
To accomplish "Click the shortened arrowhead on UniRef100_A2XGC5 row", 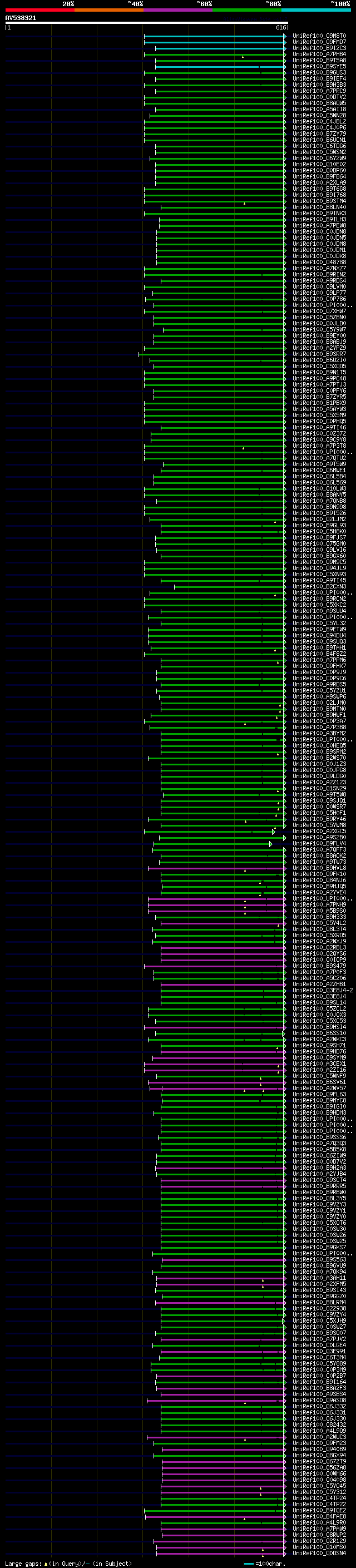I will [274, 832].
